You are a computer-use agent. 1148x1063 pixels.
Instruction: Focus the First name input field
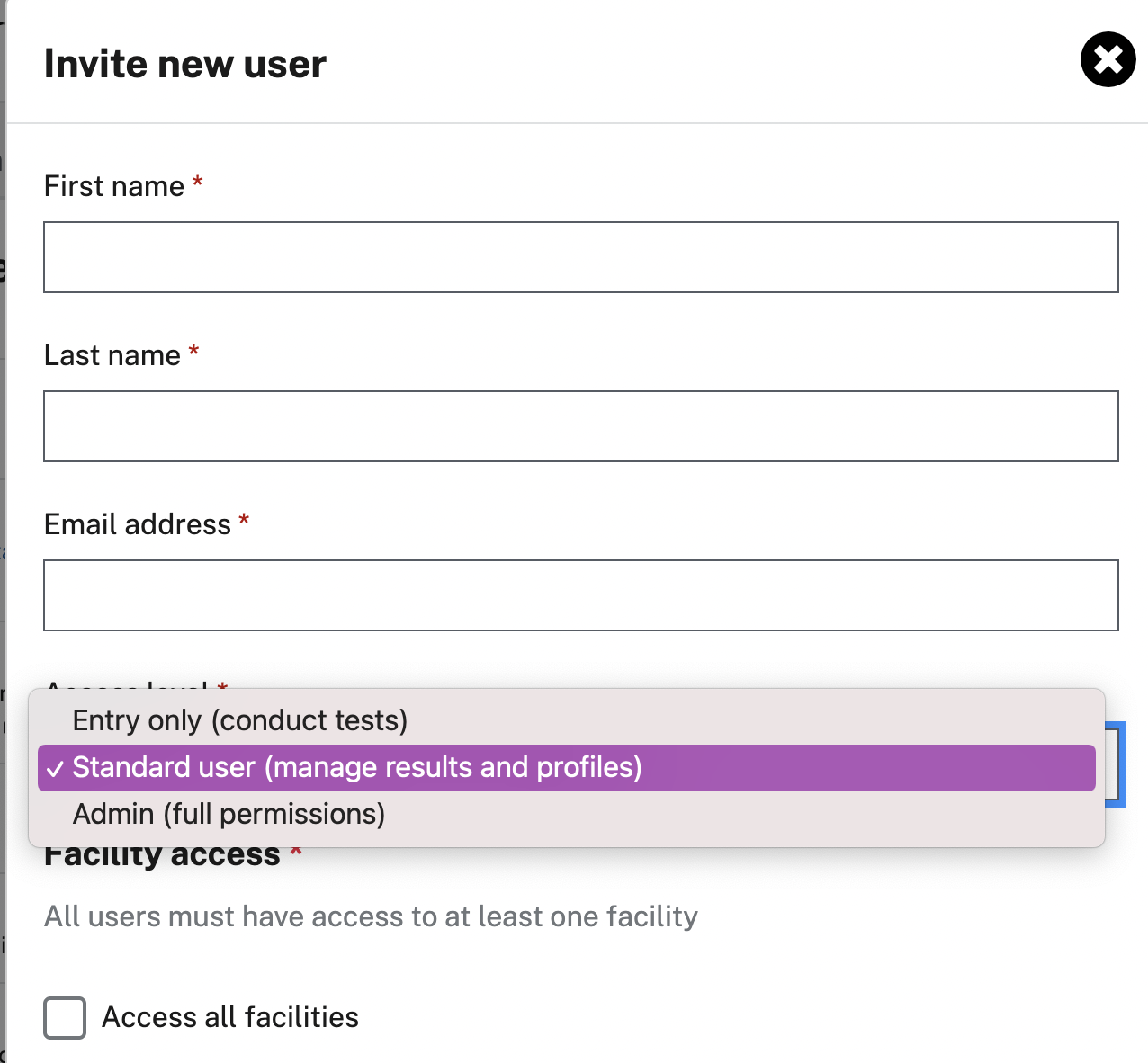(x=581, y=257)
